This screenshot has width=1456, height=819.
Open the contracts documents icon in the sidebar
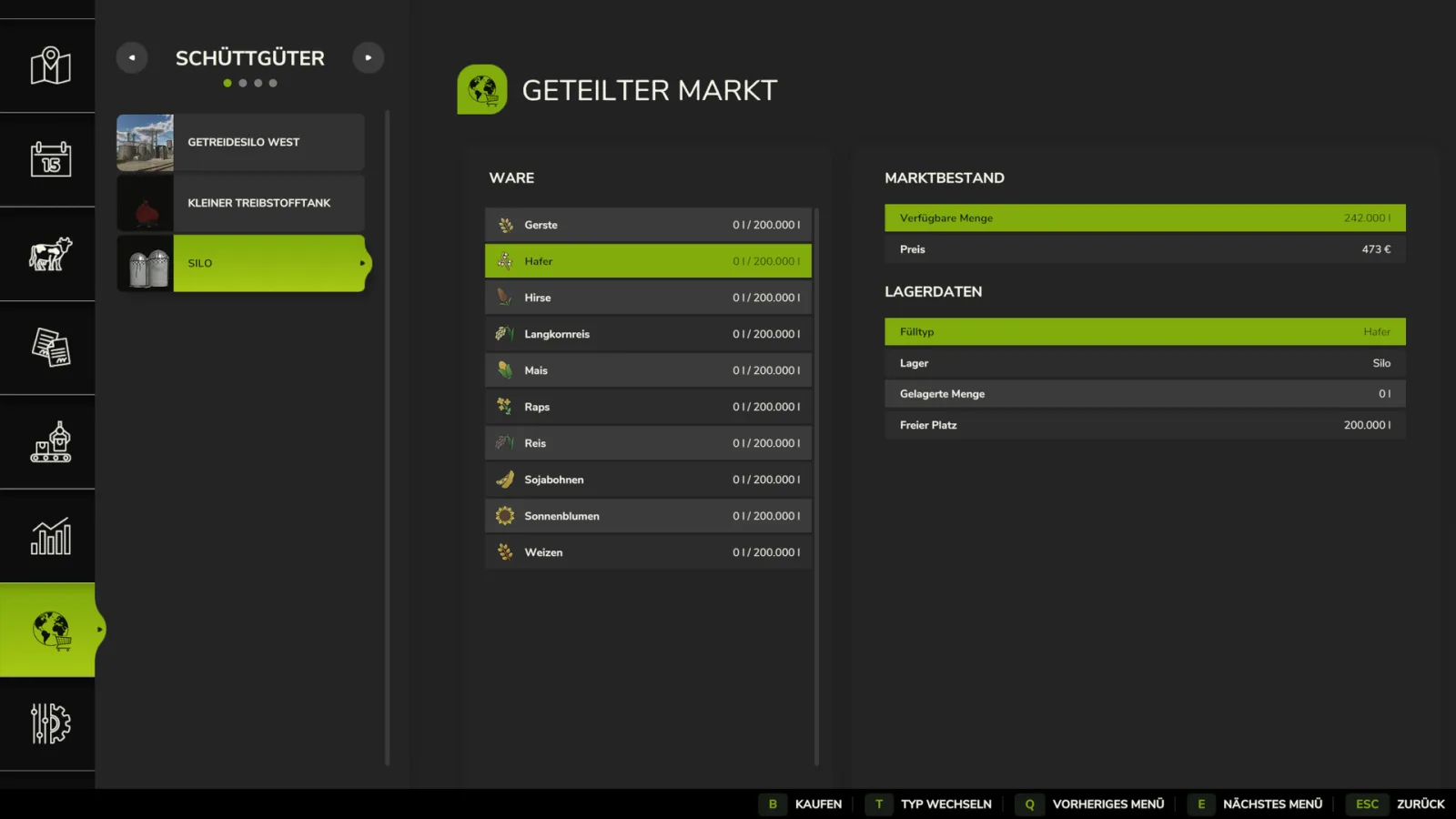point(50,348)
